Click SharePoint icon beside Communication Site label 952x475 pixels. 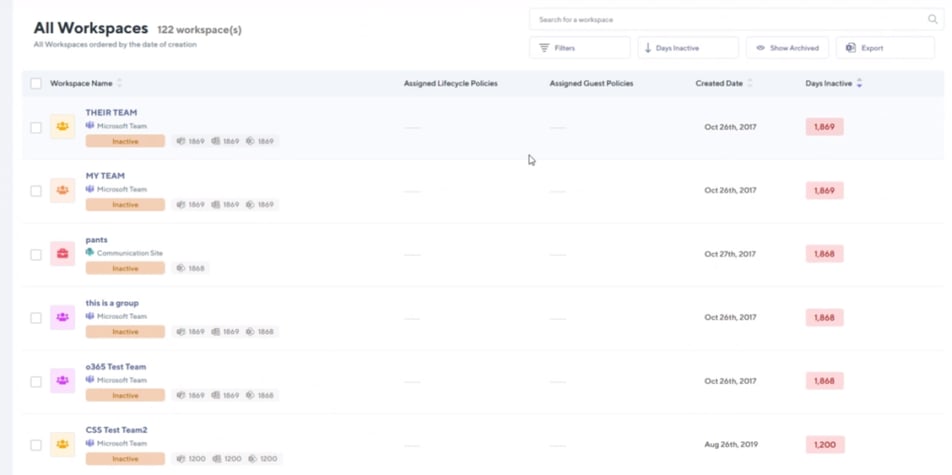pyautogui.click(x=90, y=253)
